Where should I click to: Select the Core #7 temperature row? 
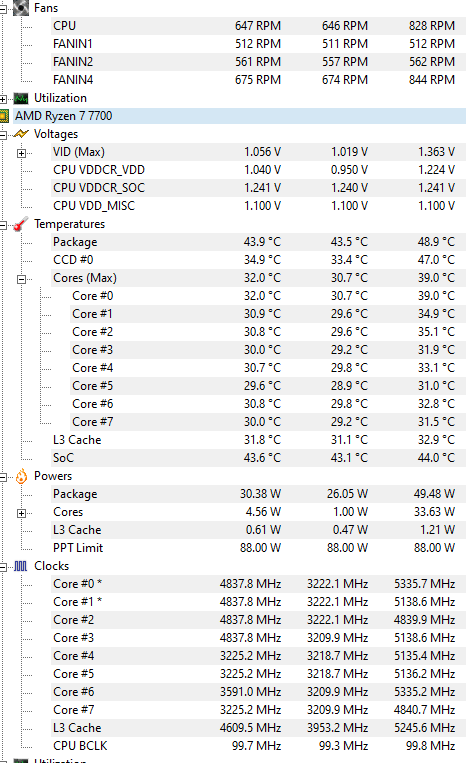click(x=268, y=422)
